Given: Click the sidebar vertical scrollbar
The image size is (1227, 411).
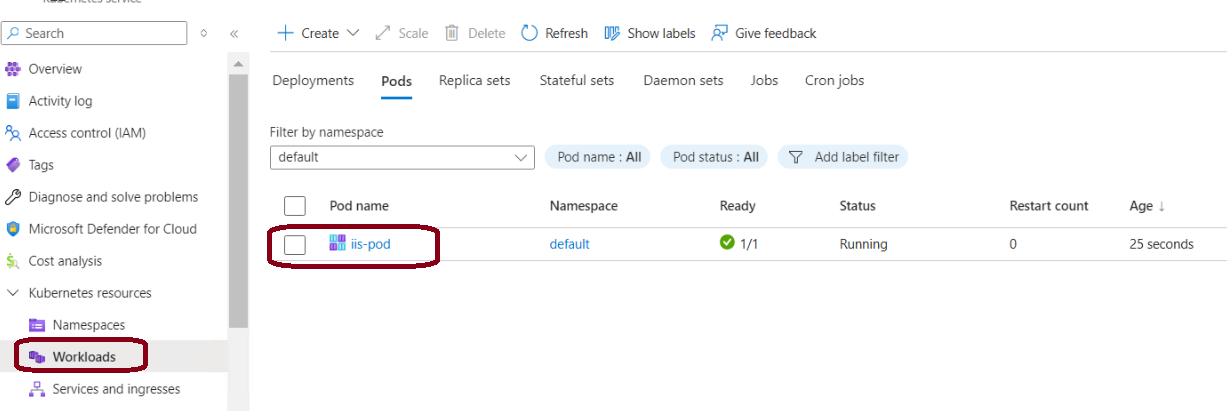Looking at the screenshot, I should [238, 200].
